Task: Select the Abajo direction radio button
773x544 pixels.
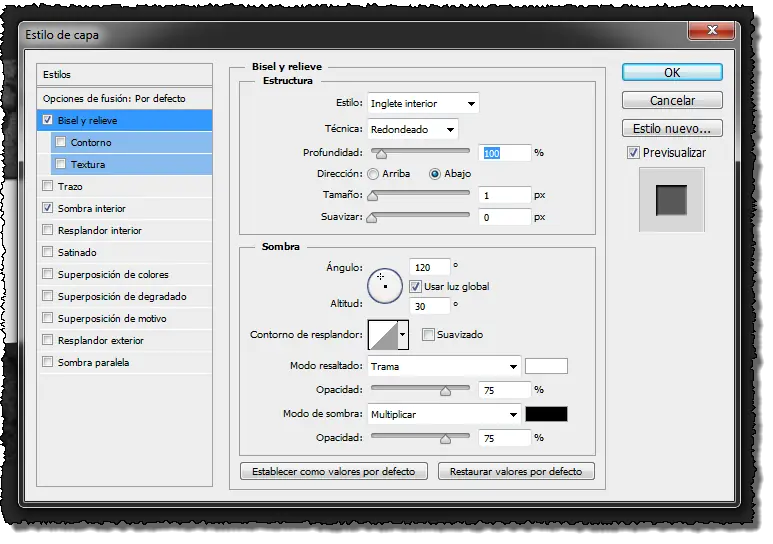Action: tap(434, 174)
